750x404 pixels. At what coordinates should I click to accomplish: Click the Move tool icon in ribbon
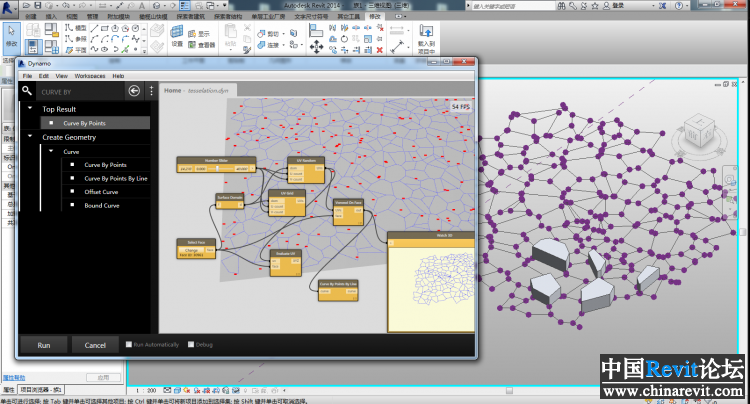click(x=317, y=46)
